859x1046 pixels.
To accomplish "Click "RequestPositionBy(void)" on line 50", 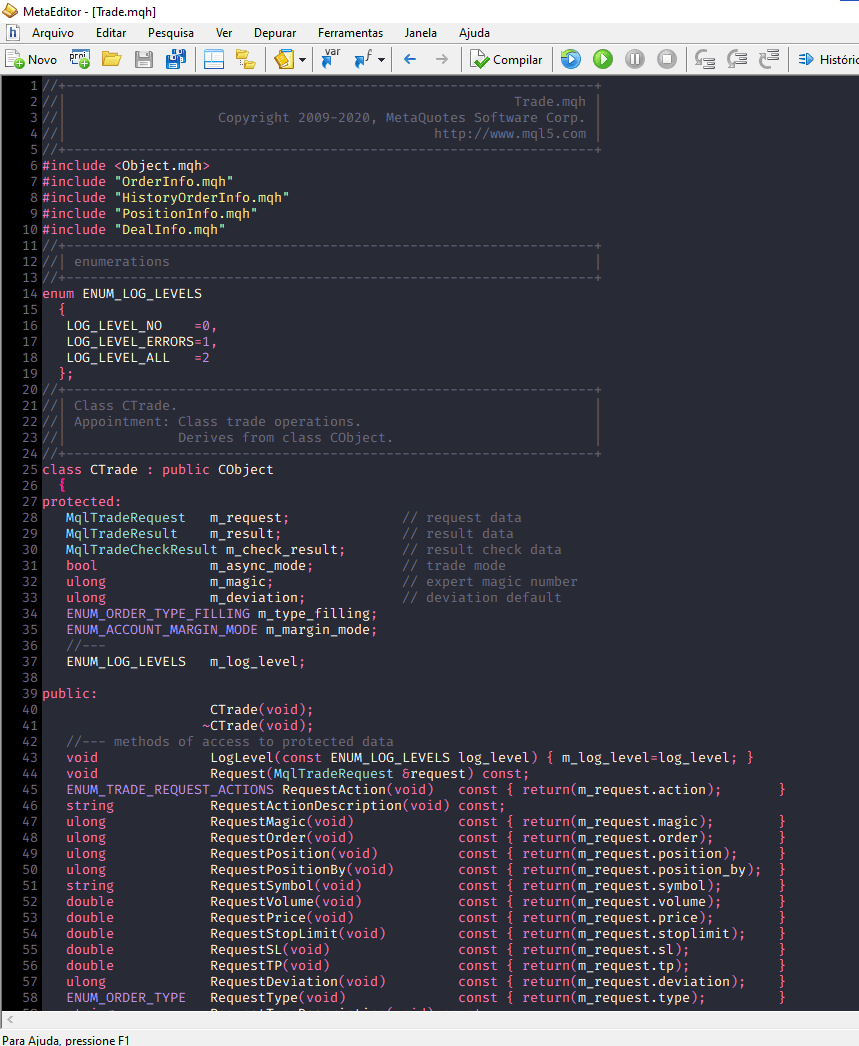I will [x=302, y=870].
